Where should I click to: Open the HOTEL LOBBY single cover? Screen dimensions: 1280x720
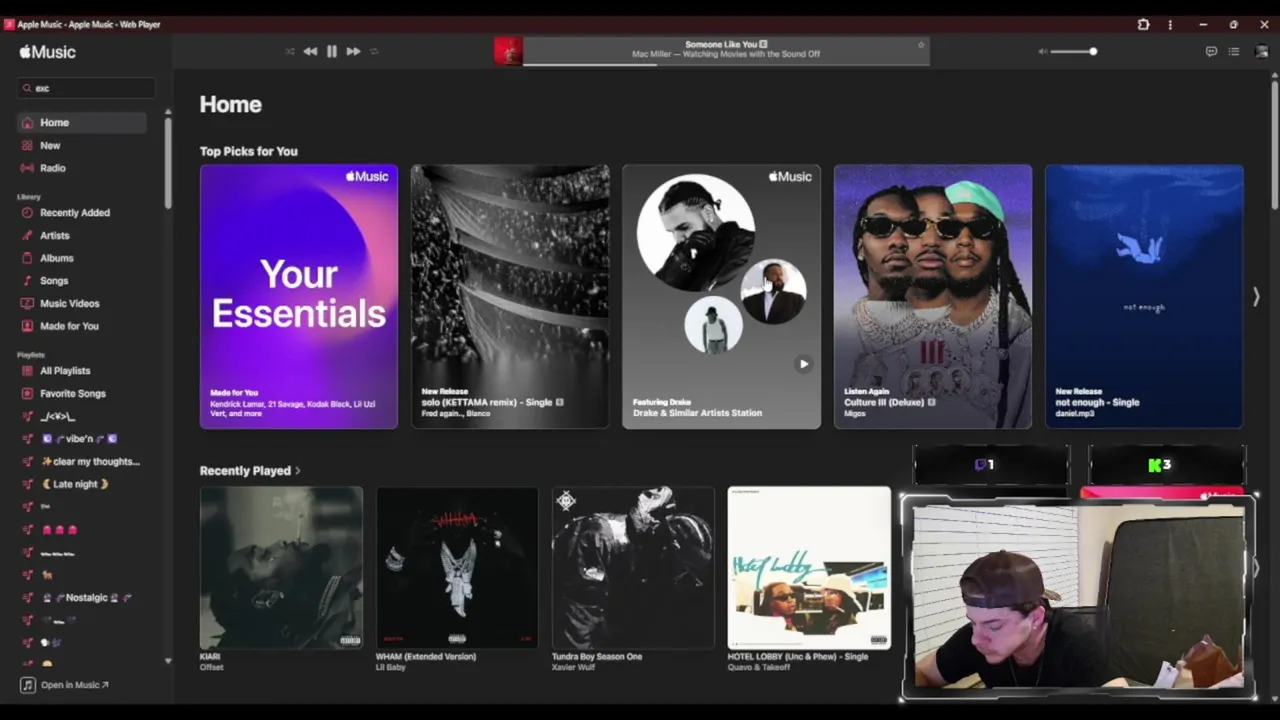[809, 568]
